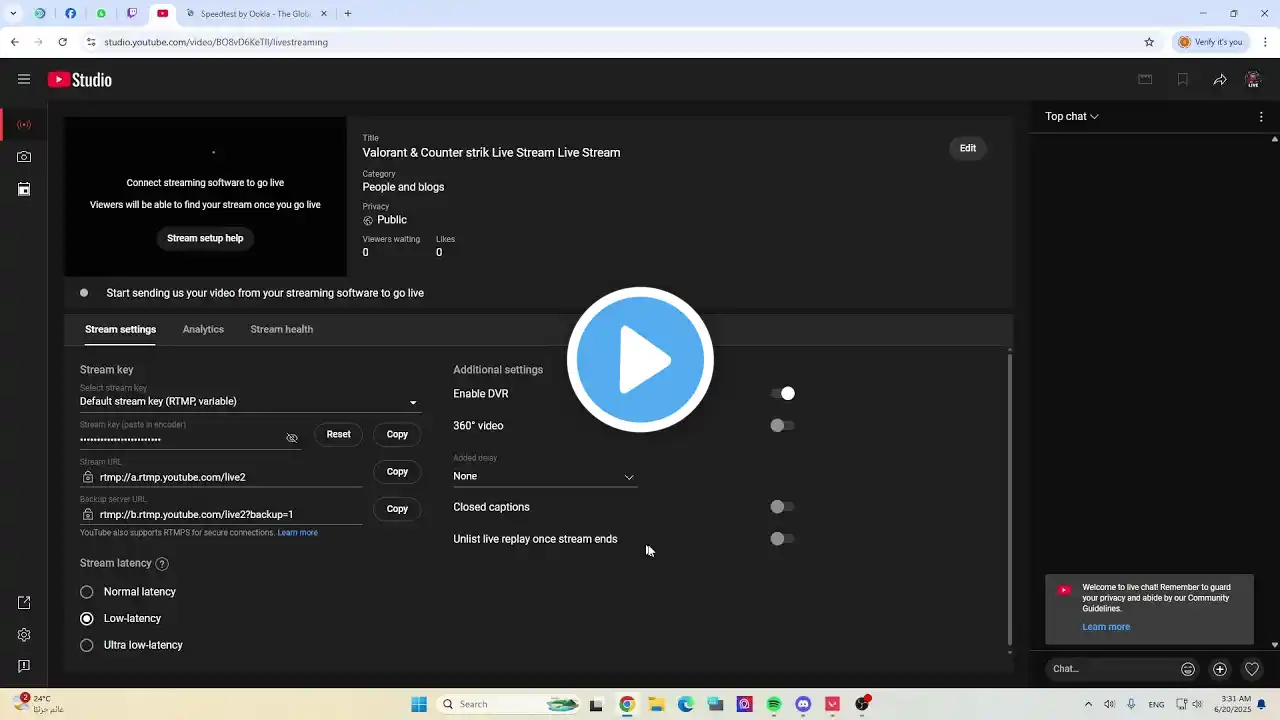The image size is (1280, 720).
Task: Open browser tab search dropdown arrow
Action: 13,14
